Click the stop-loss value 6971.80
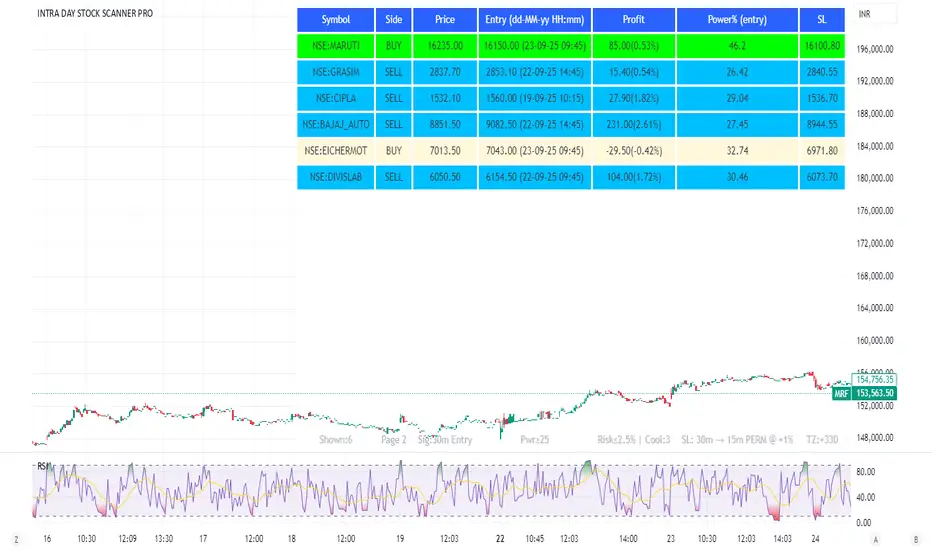Image resolution: width=932 pixels, height=550 pixels. (x=822, y=151)
